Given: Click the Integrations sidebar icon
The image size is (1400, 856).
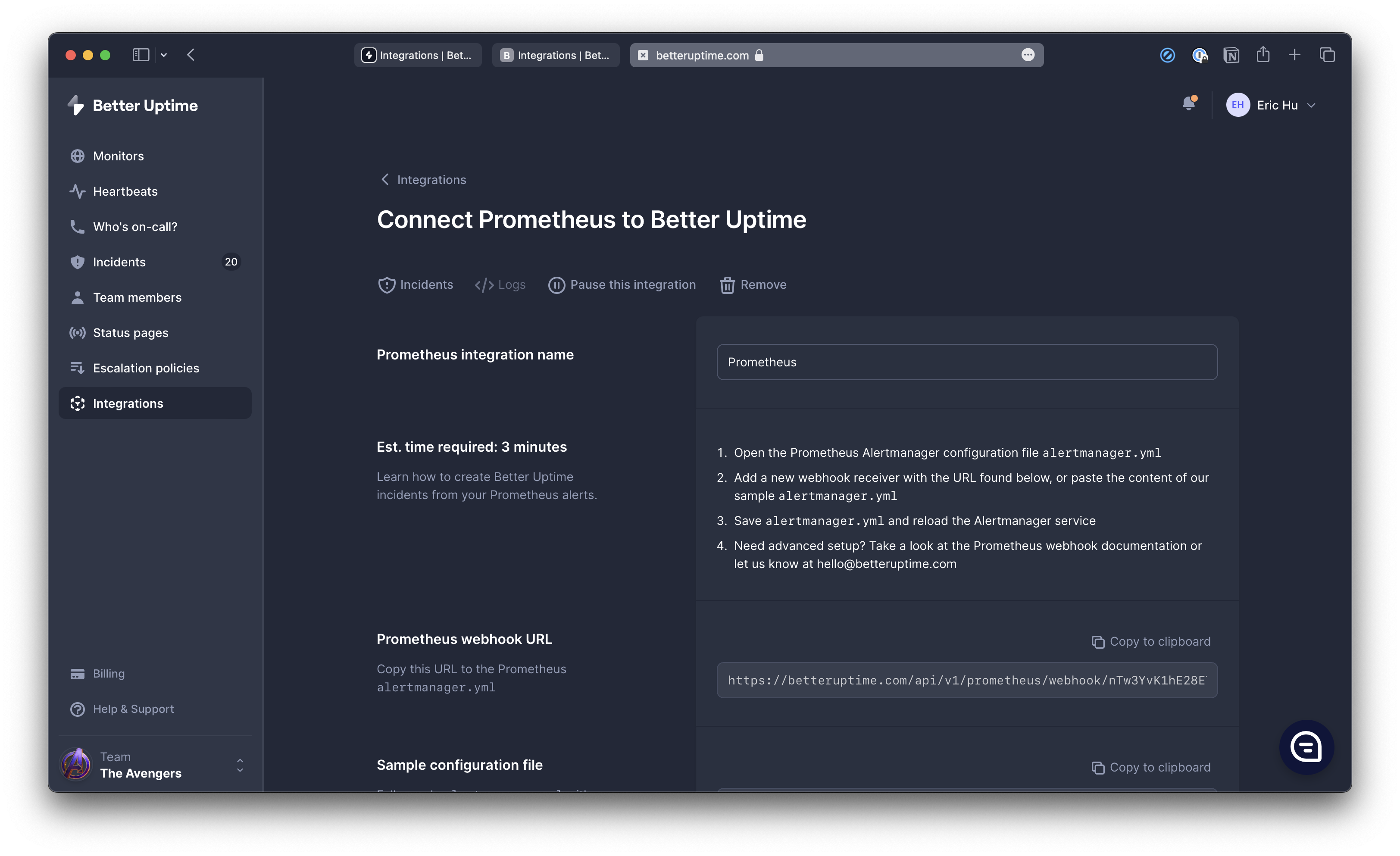Looking at the screenshot, I should click(x=77, y=403).
